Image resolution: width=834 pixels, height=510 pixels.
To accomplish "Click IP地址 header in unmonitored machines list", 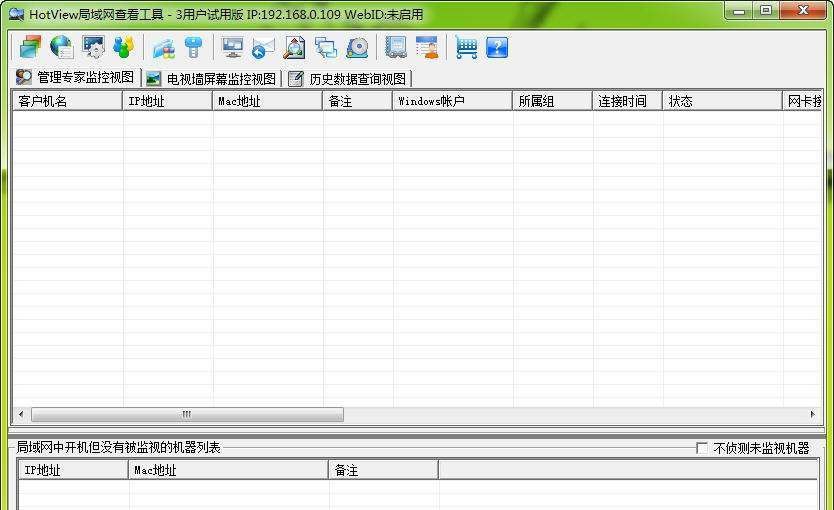I will [x=73, y=470].
